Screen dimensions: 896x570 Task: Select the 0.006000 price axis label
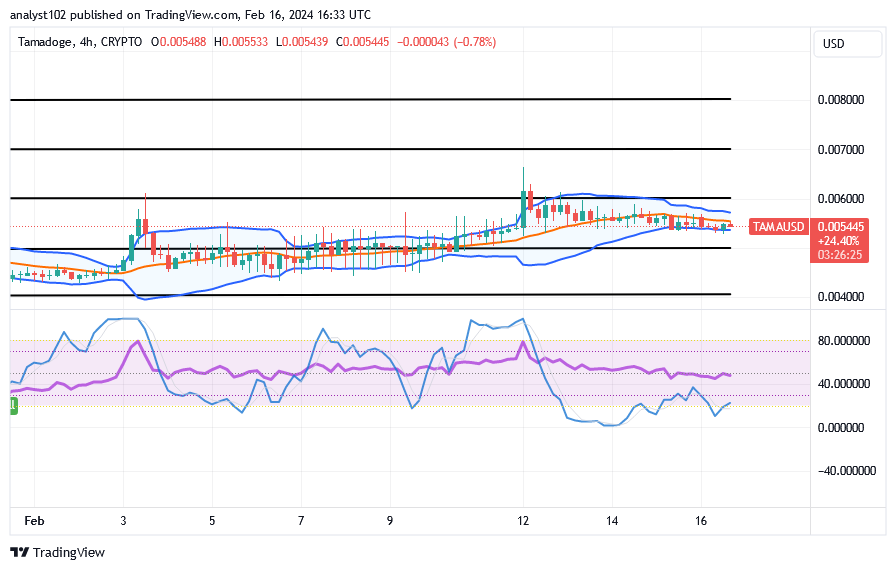tap(841, 199)
